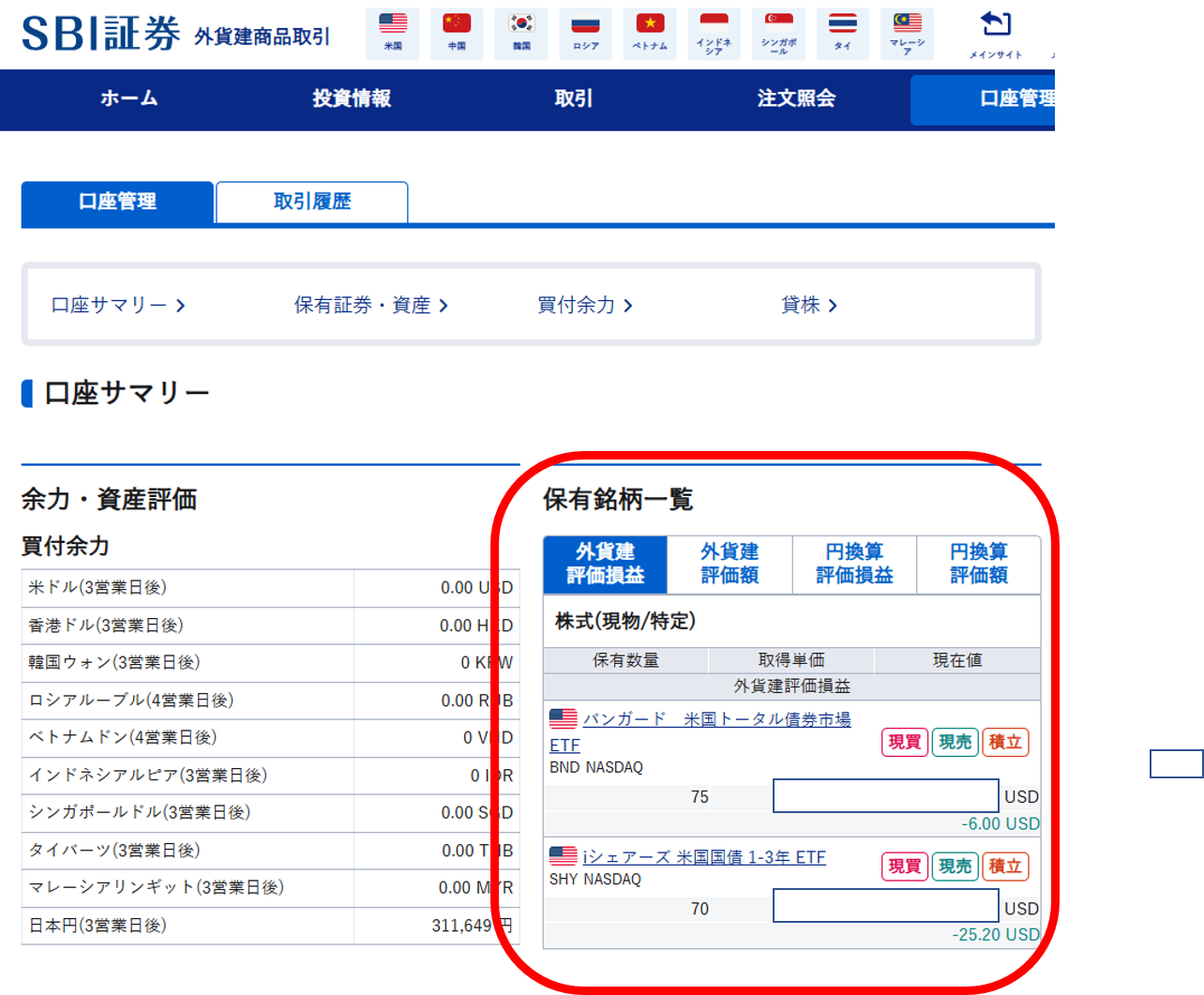Click the 保有数量 column header
Viewport: 1204px width, 995px height.
[x=626, y=660]
